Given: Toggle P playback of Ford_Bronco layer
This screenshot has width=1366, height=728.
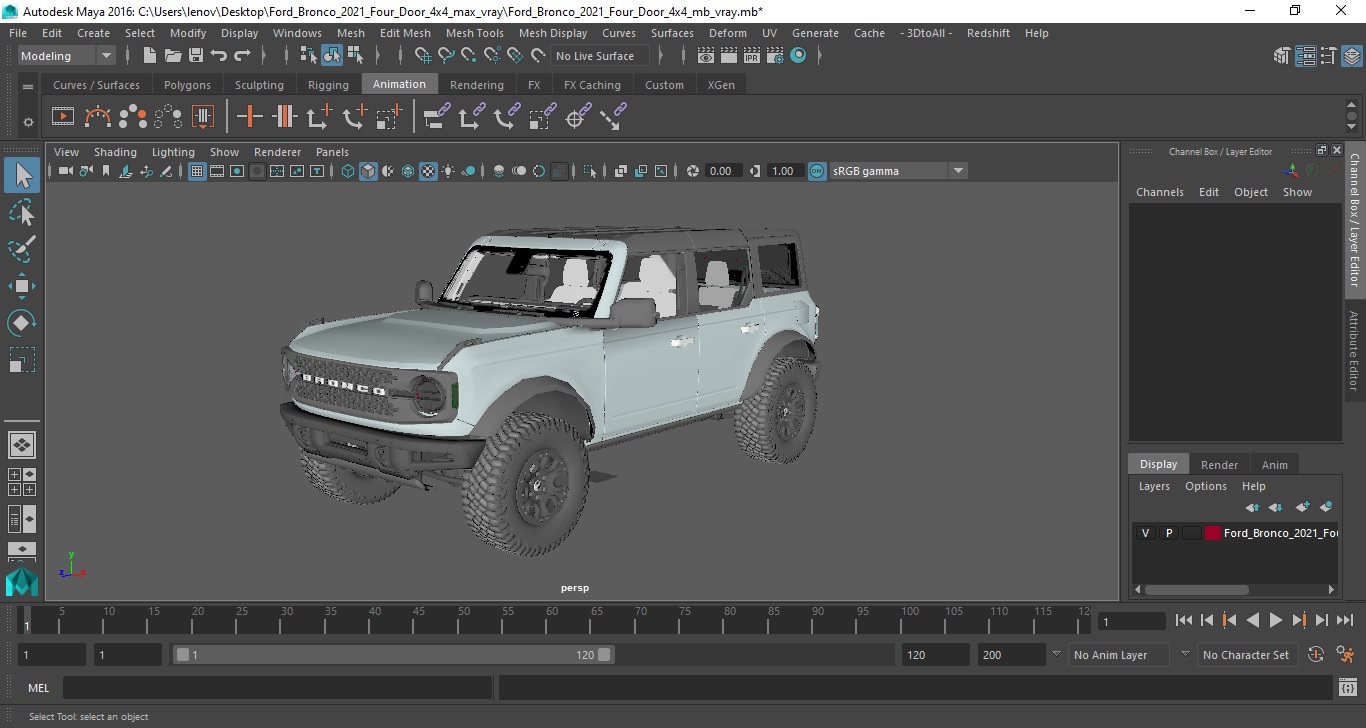Looking at the screenshot, I should point(1168,533).
